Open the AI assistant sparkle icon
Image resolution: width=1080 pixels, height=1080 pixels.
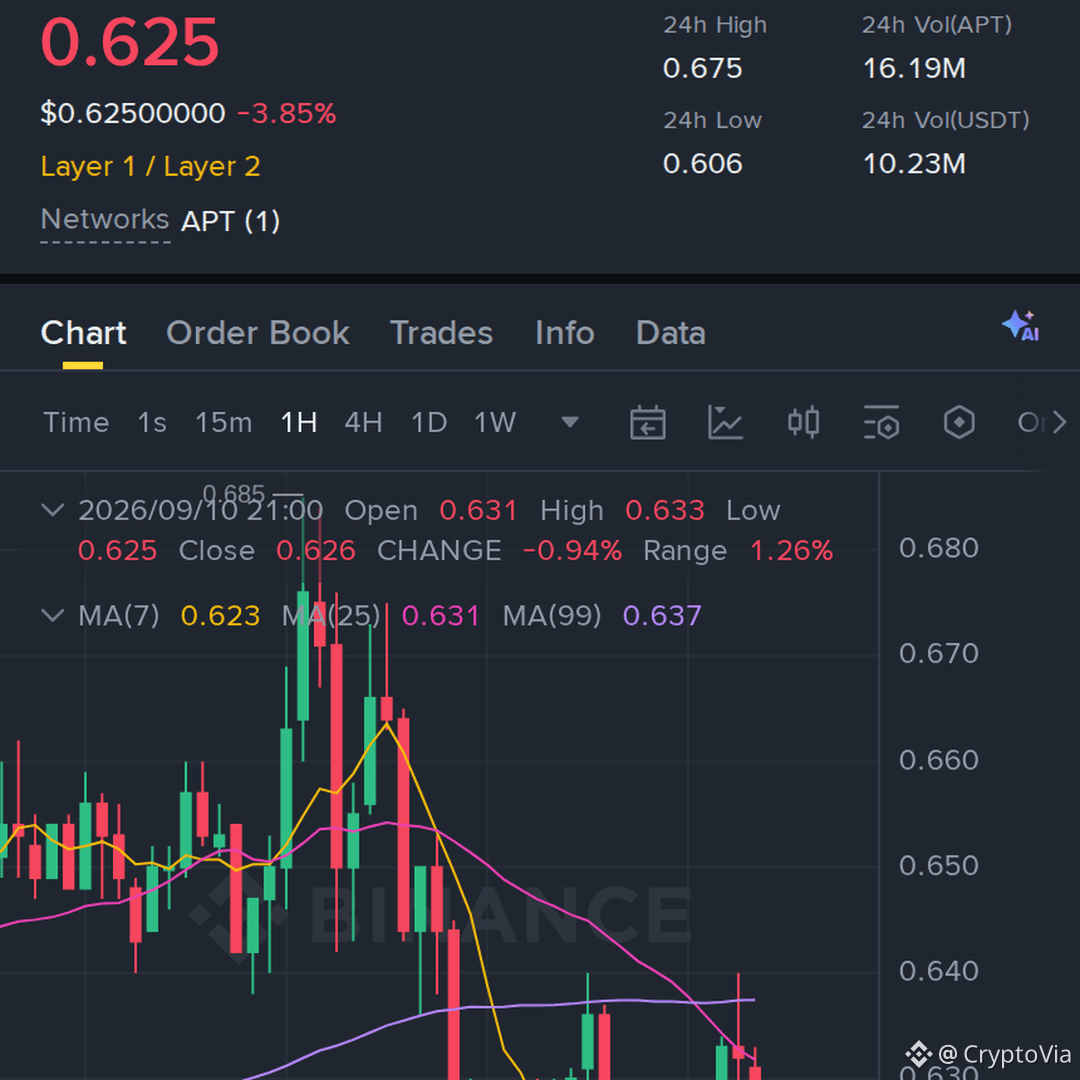1021,326
